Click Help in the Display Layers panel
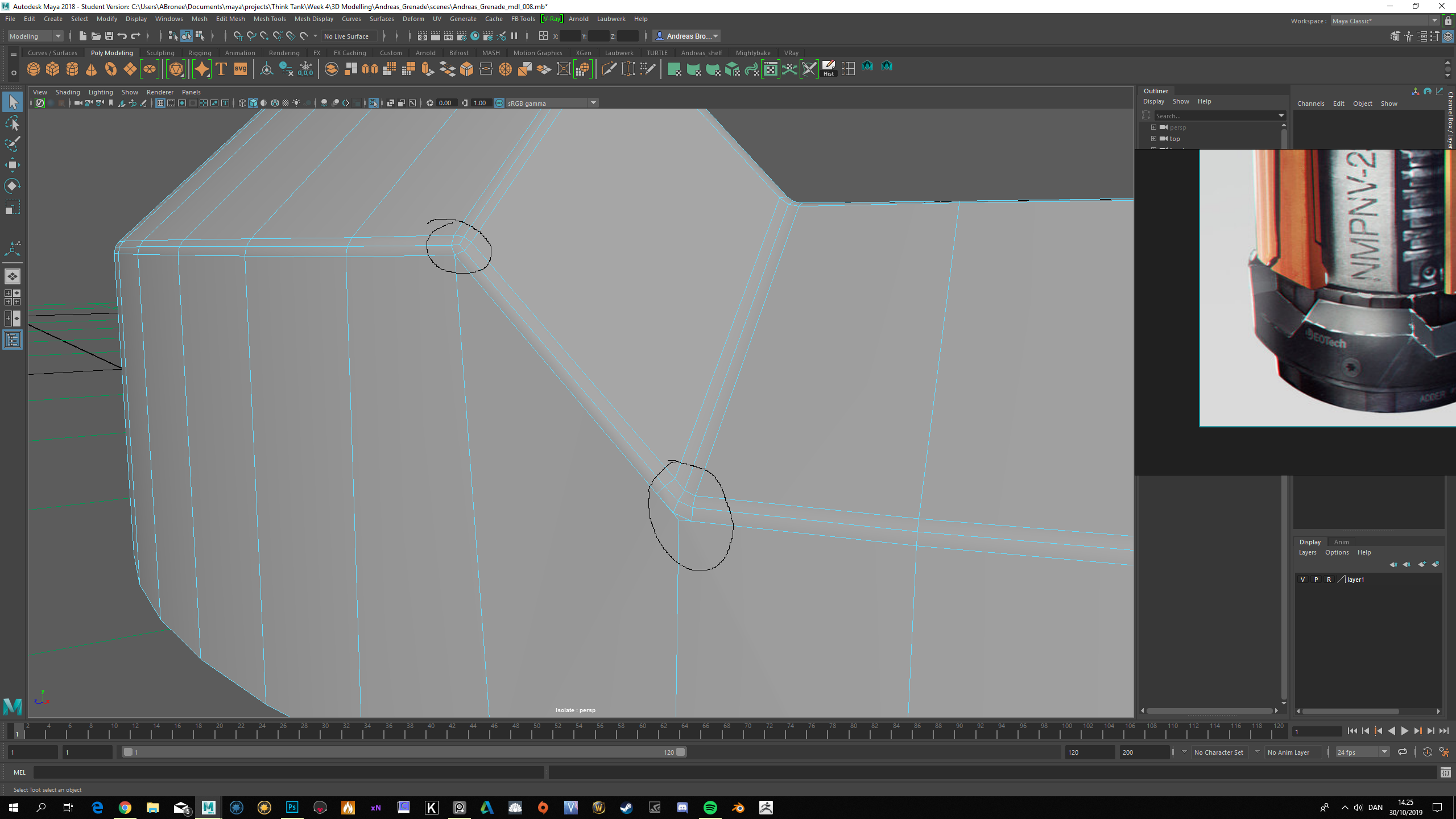The width and height of the screenshot is (1456, 819). 1364,552
